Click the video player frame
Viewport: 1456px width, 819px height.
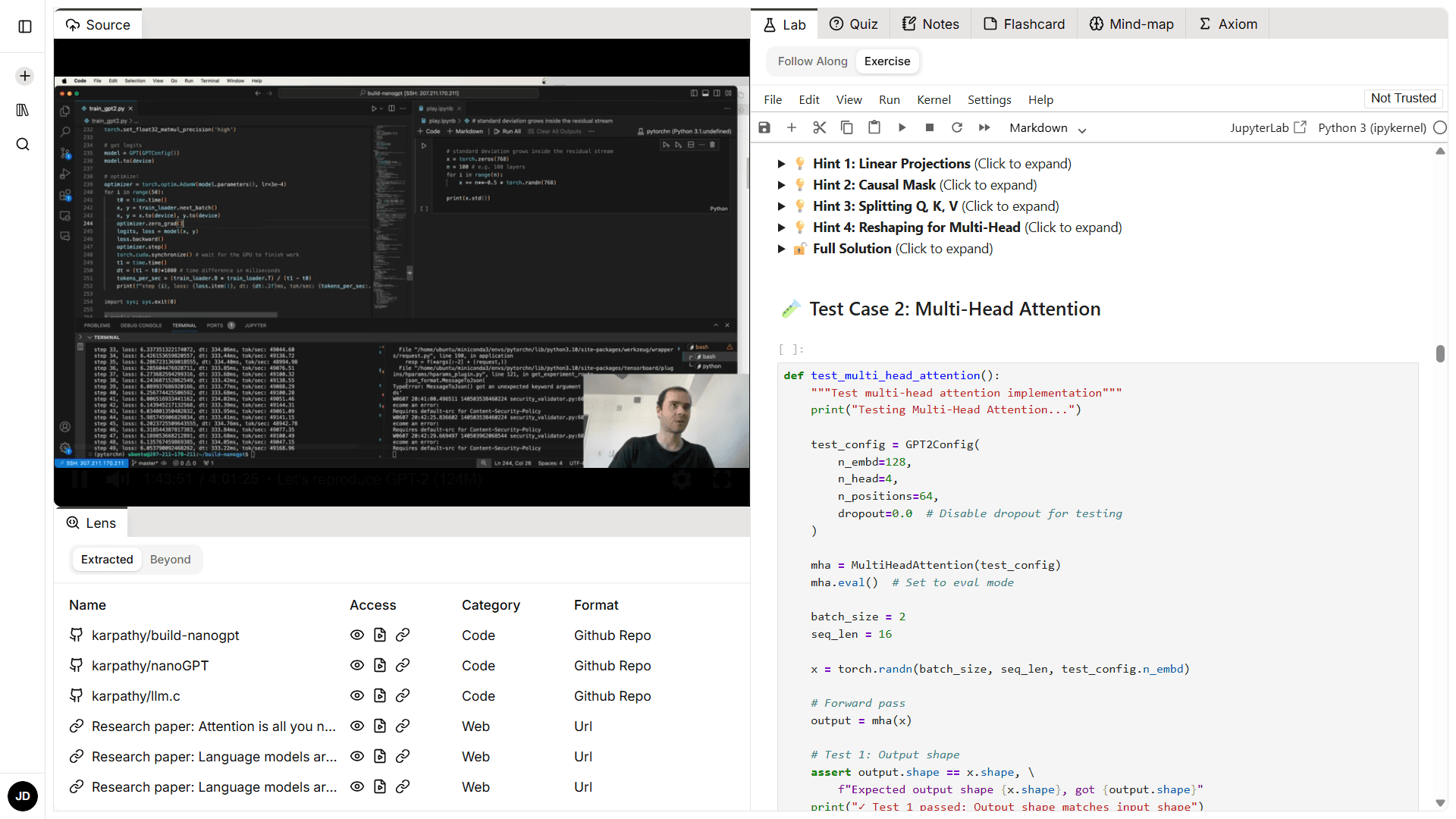[x=402, y=272]
